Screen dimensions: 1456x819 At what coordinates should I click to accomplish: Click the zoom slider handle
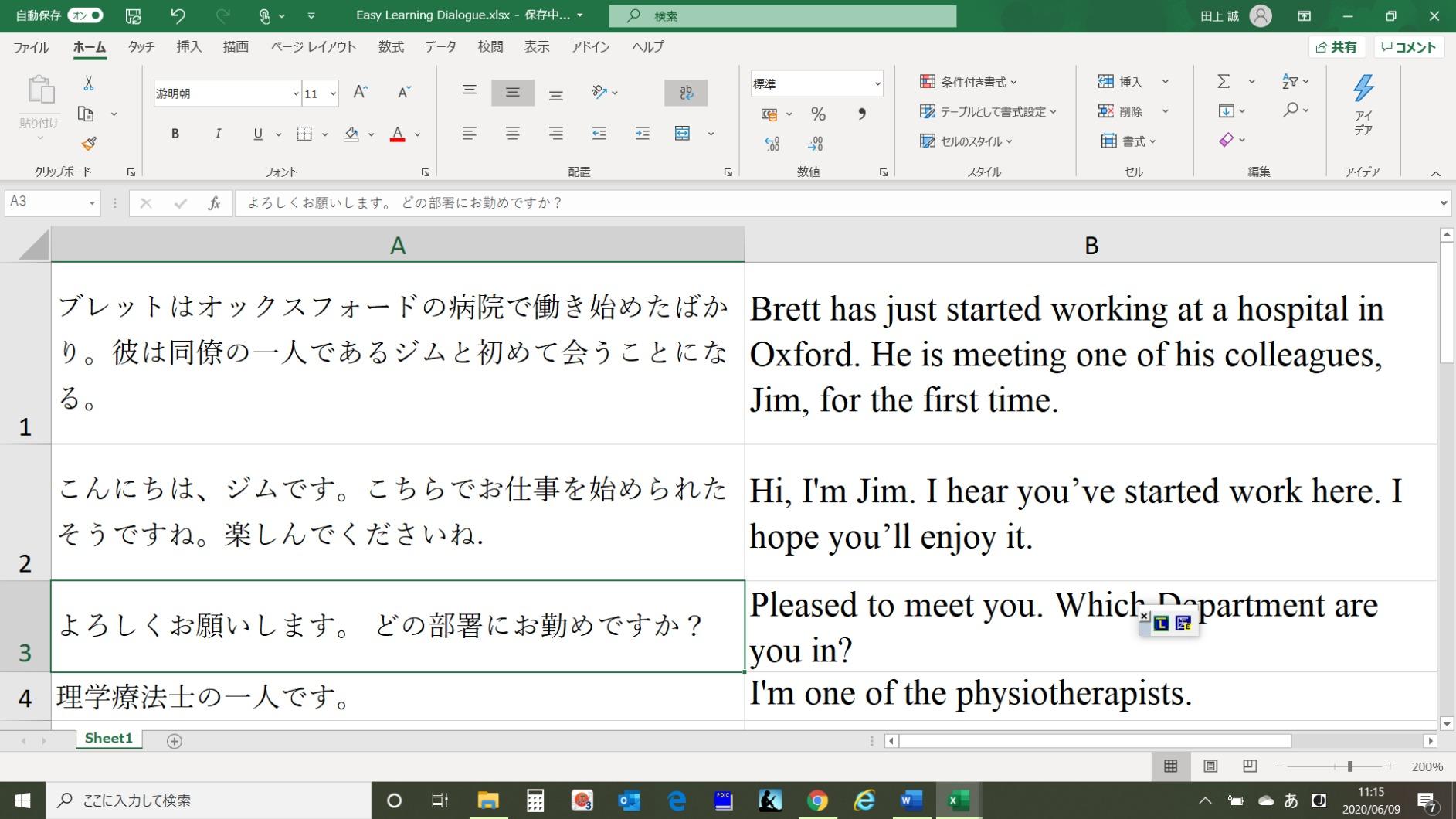click(1349, 766)
